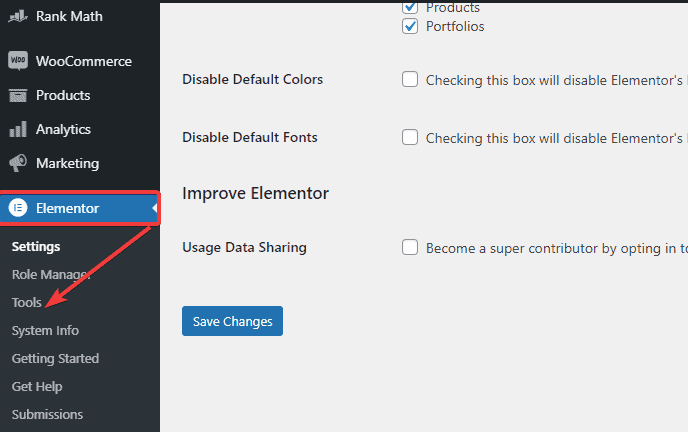Image resolution: width=688 pixels, height=432 pixels.
Task: Check the Usage Data Sharing box
Action: point(410,247)
